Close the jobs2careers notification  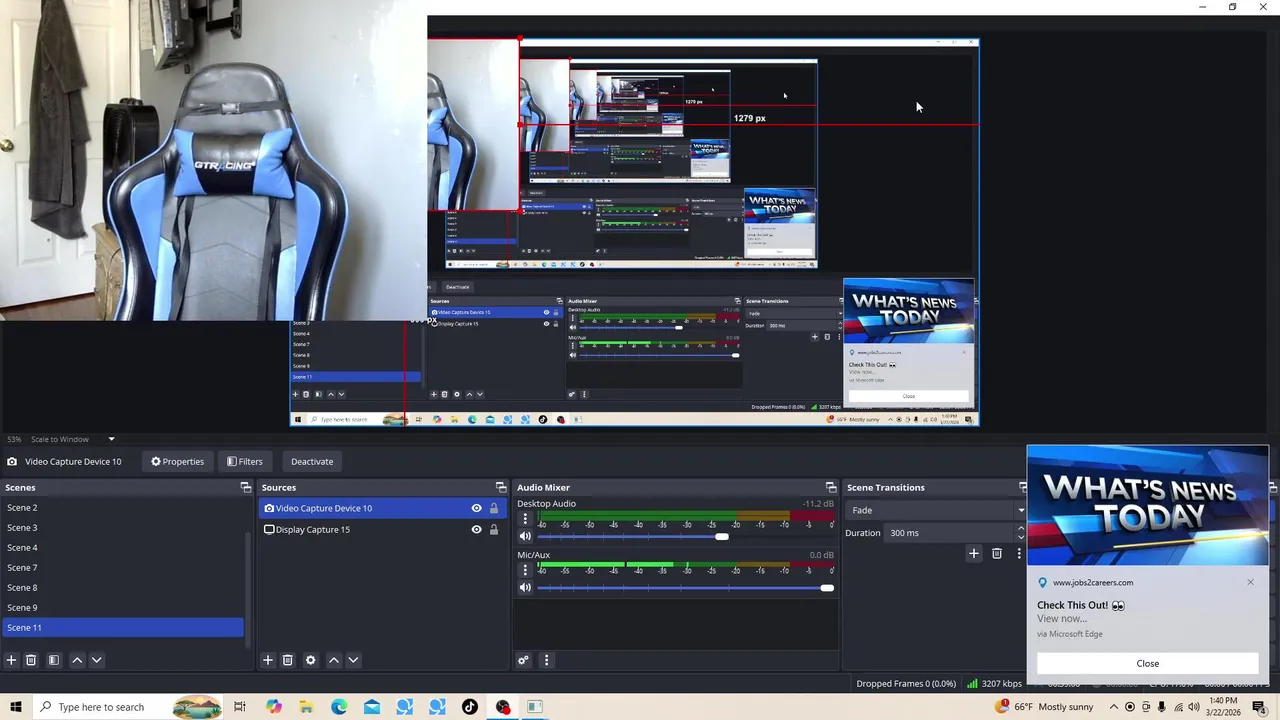1147,663
